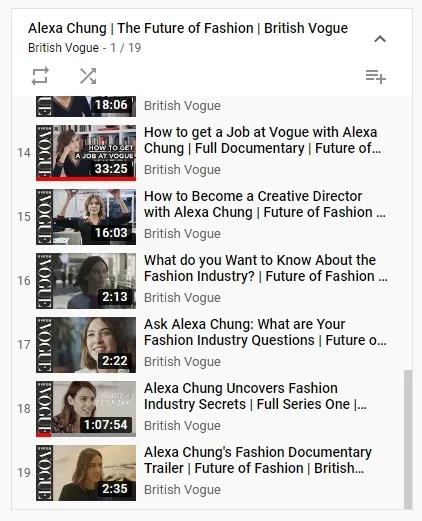Select the 1:07:54 Full Series One thumbnail

tap(86, 409)
